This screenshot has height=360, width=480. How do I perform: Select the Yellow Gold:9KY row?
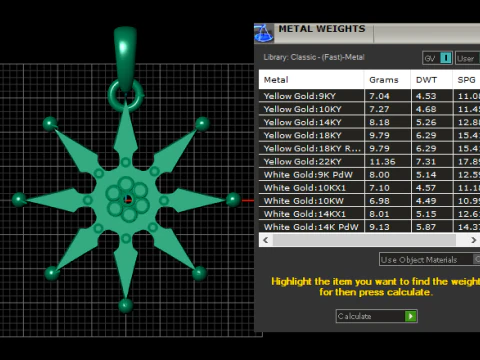(x=369, y=96)
